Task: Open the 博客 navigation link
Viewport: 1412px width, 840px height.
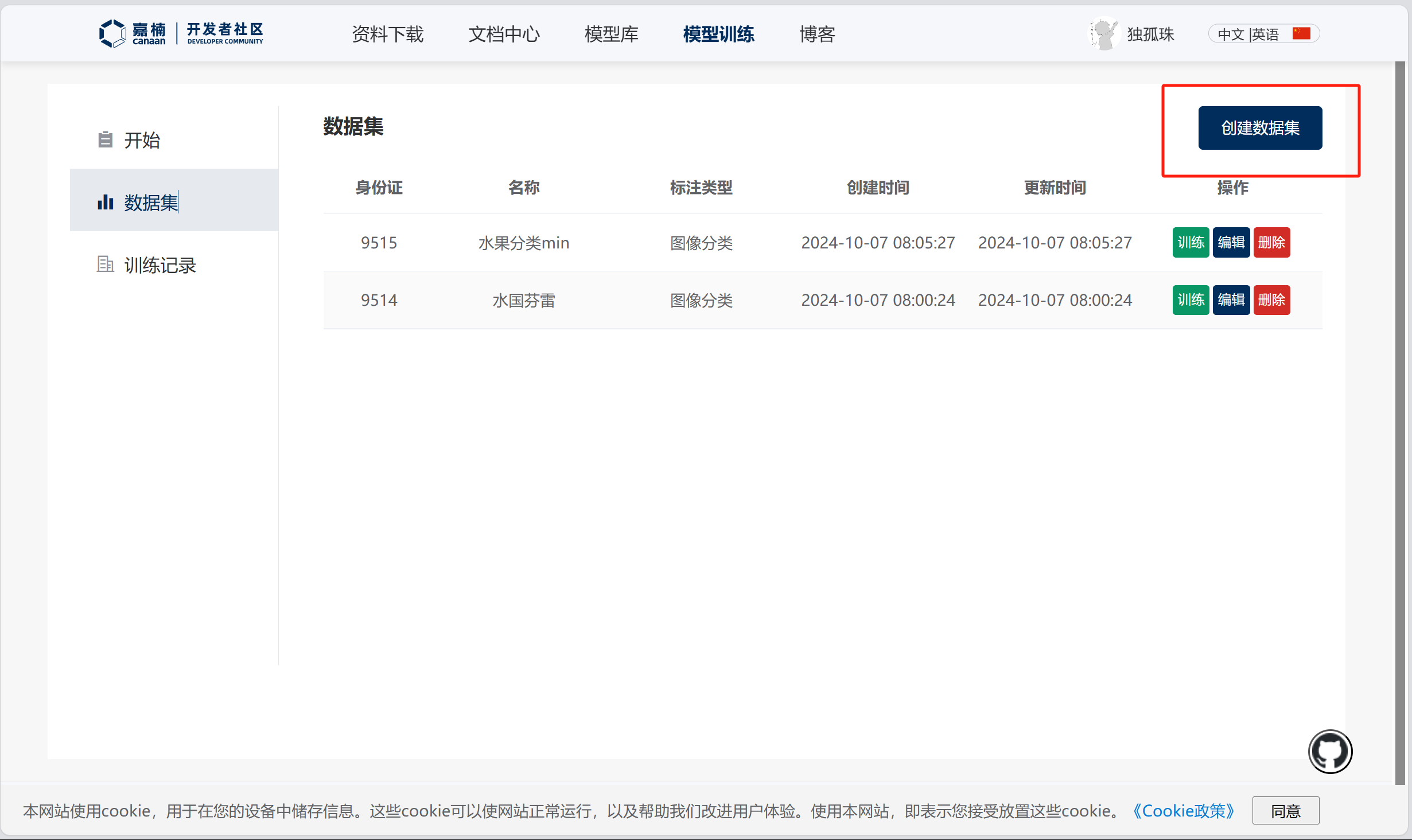Action: (817, 34)
